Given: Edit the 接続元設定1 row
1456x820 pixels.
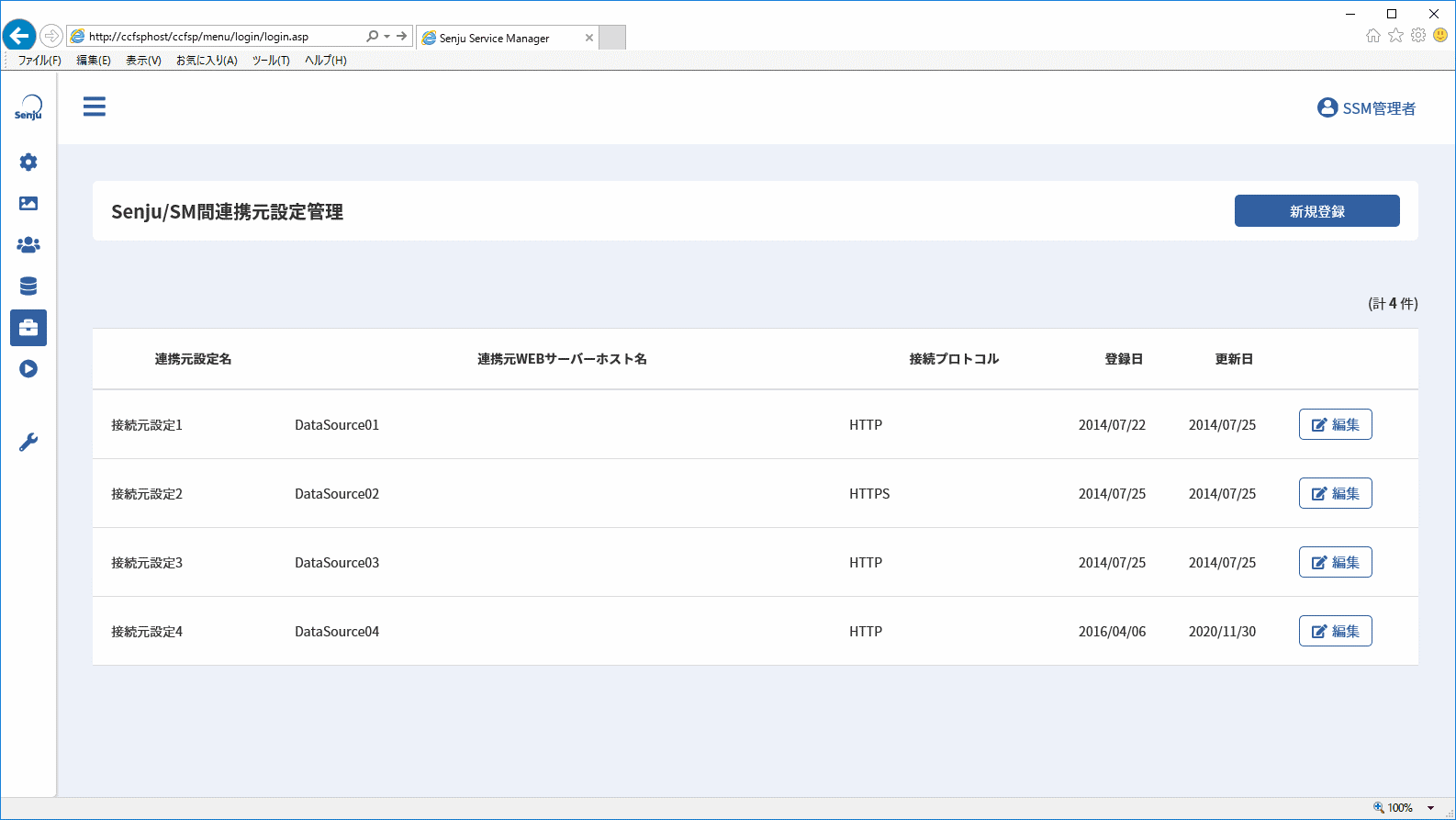Looking at the screenshot, I should click(1336, 424).
